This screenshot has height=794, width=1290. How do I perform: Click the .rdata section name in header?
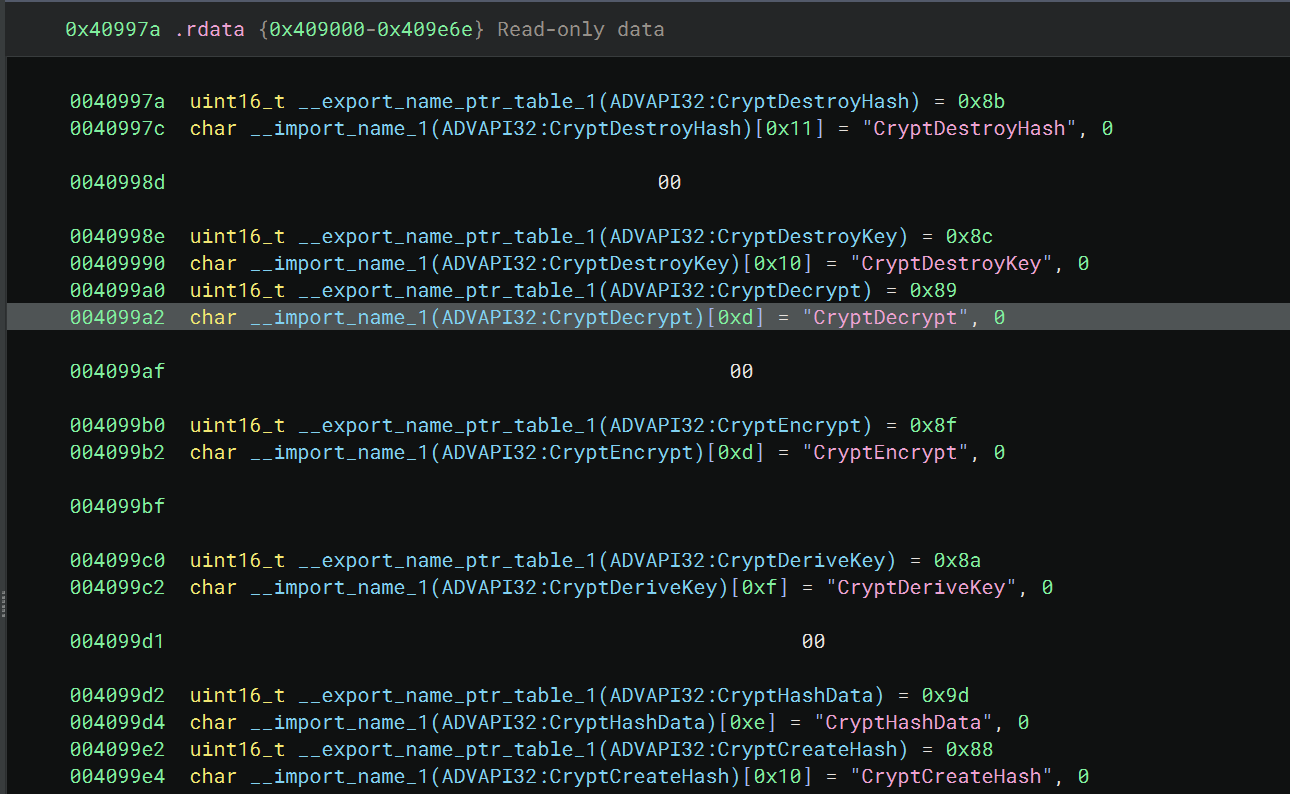coord(210,29)
